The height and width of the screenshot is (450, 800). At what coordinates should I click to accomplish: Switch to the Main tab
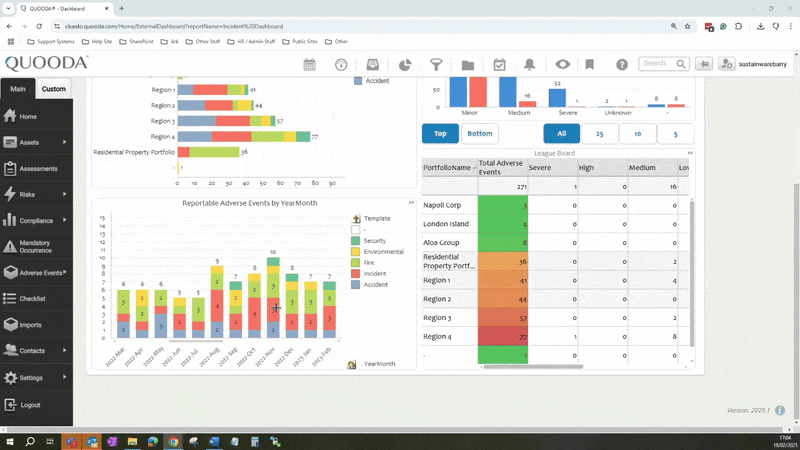(x=18, y=89)
